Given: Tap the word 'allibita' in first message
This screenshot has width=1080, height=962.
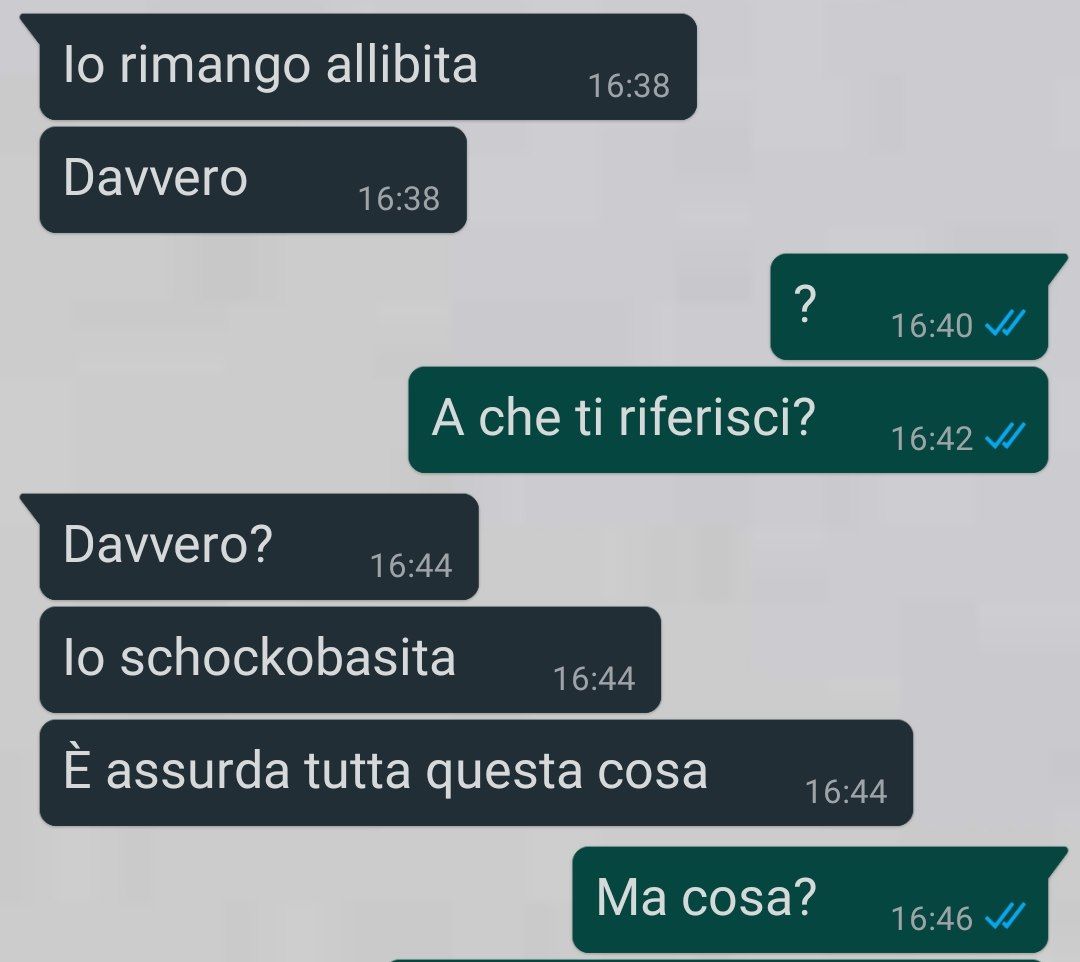Looking at the screenshot, I should 402,64.
